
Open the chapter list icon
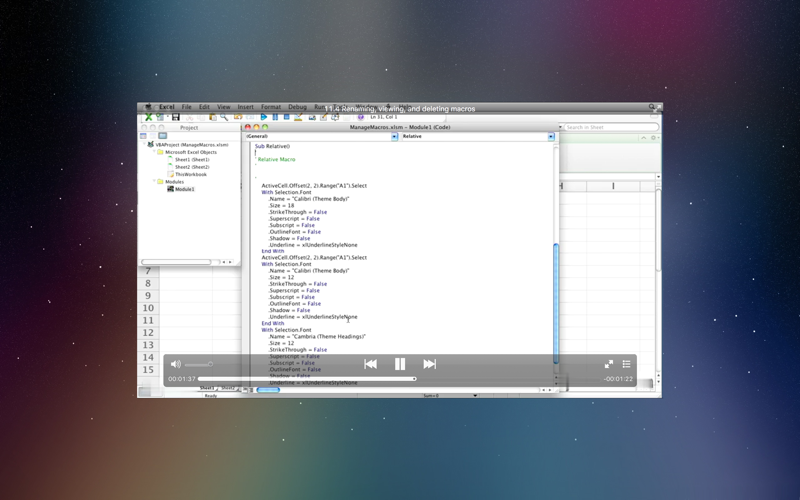pyautogui.click(x=627, y=364)
